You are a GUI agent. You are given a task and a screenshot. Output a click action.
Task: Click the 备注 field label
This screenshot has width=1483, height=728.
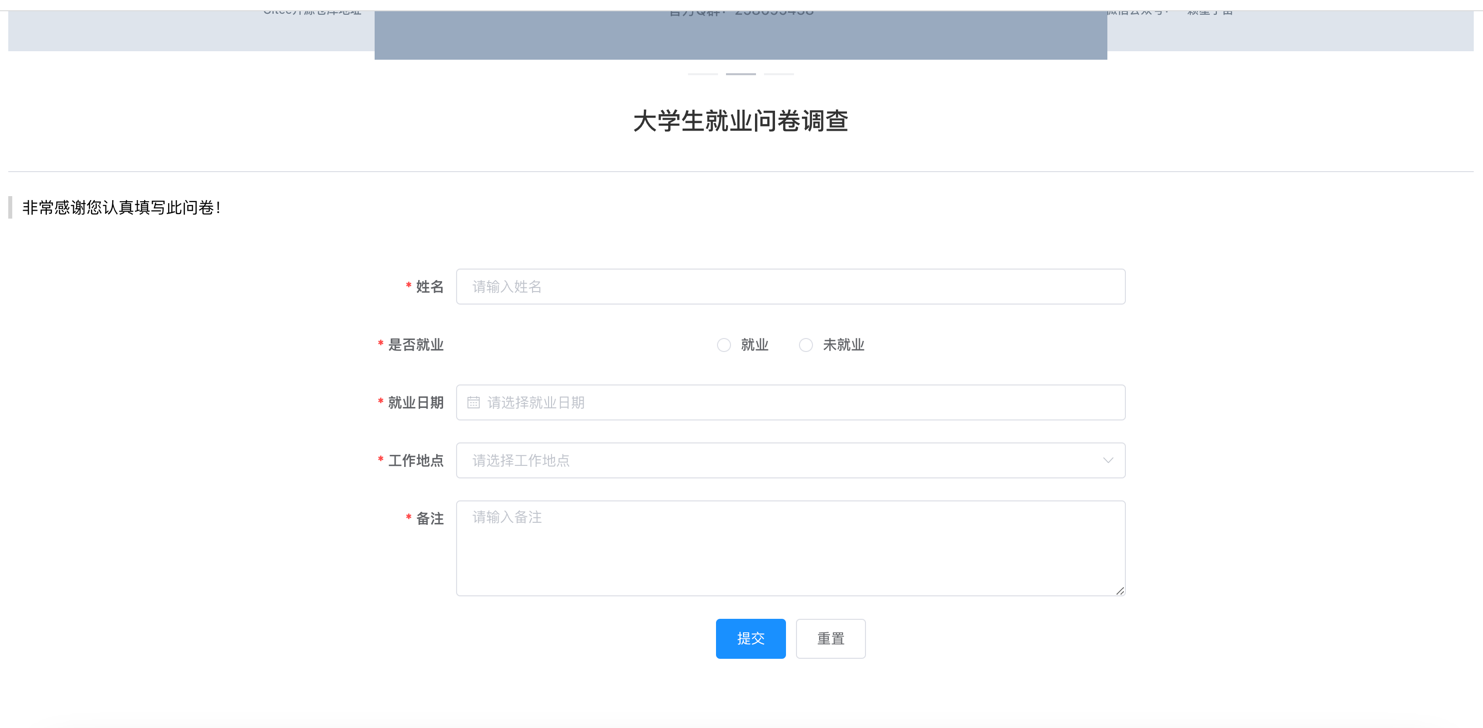(x=430, y=519)
